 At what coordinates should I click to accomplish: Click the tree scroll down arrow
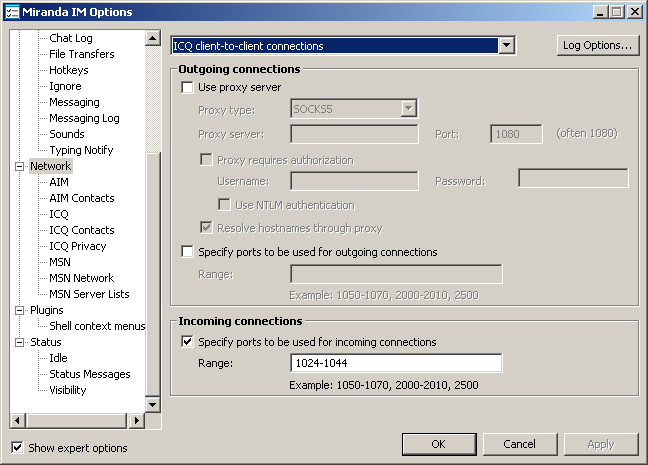[x=152, y=405]
